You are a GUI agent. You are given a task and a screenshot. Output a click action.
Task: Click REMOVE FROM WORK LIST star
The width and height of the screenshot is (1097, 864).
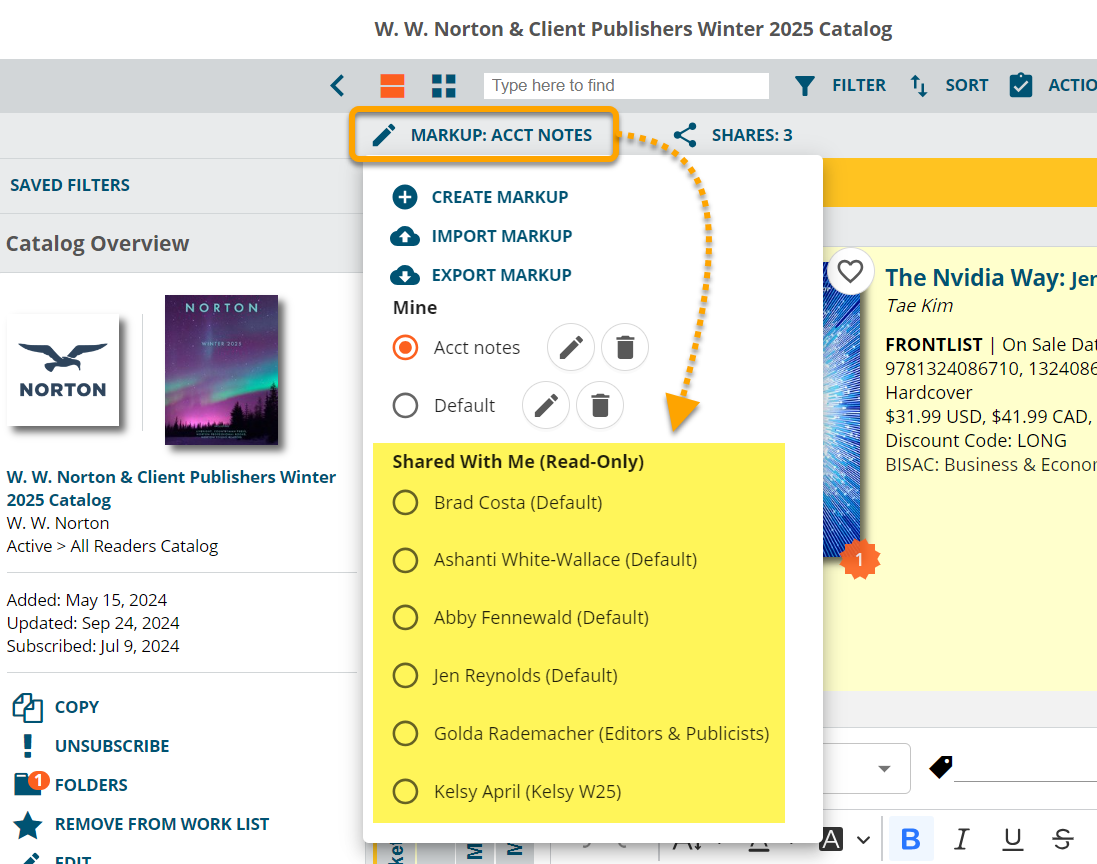tap(141, 824)
